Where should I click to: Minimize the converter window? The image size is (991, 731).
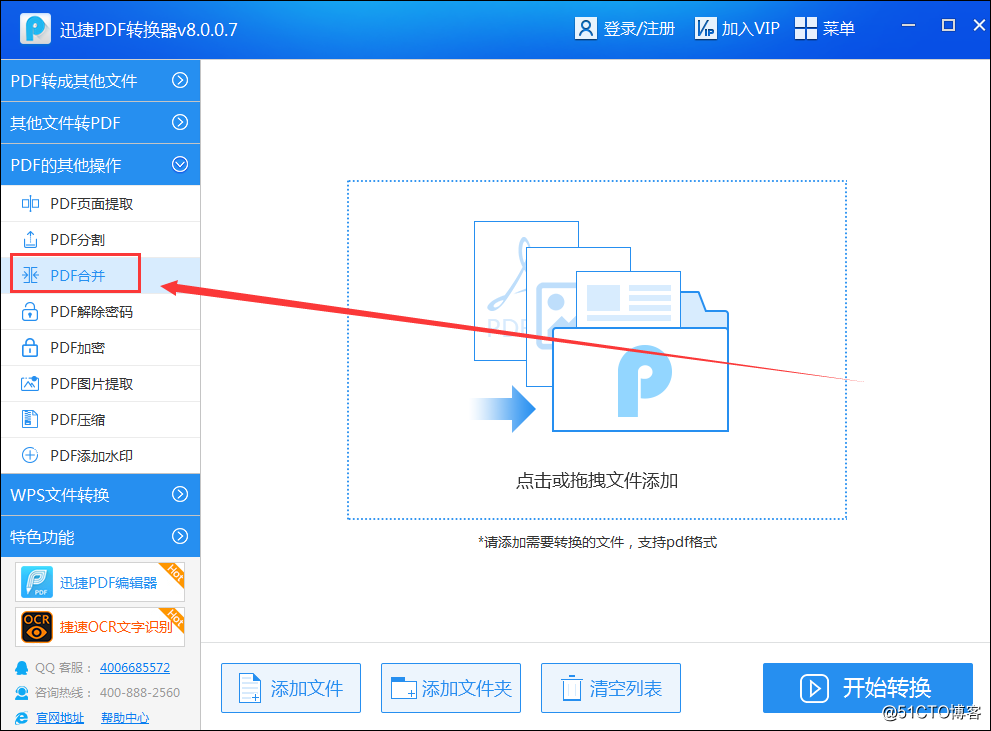pos(909,25)
